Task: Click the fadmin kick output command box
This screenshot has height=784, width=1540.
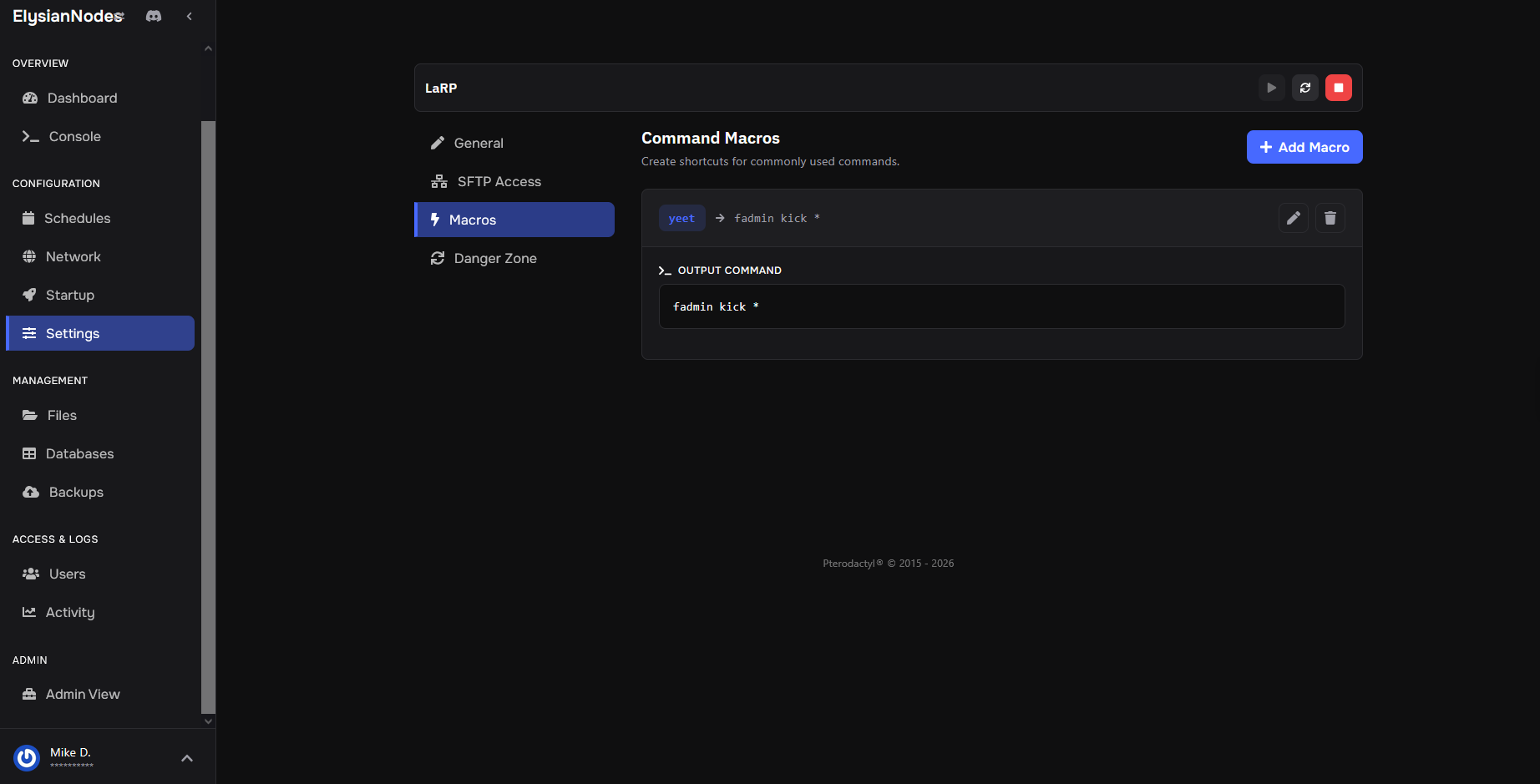Action: 1001,306
